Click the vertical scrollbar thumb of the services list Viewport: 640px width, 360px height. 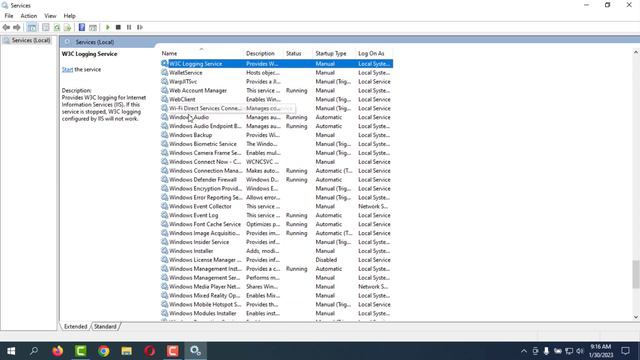[x=636, y=274]
